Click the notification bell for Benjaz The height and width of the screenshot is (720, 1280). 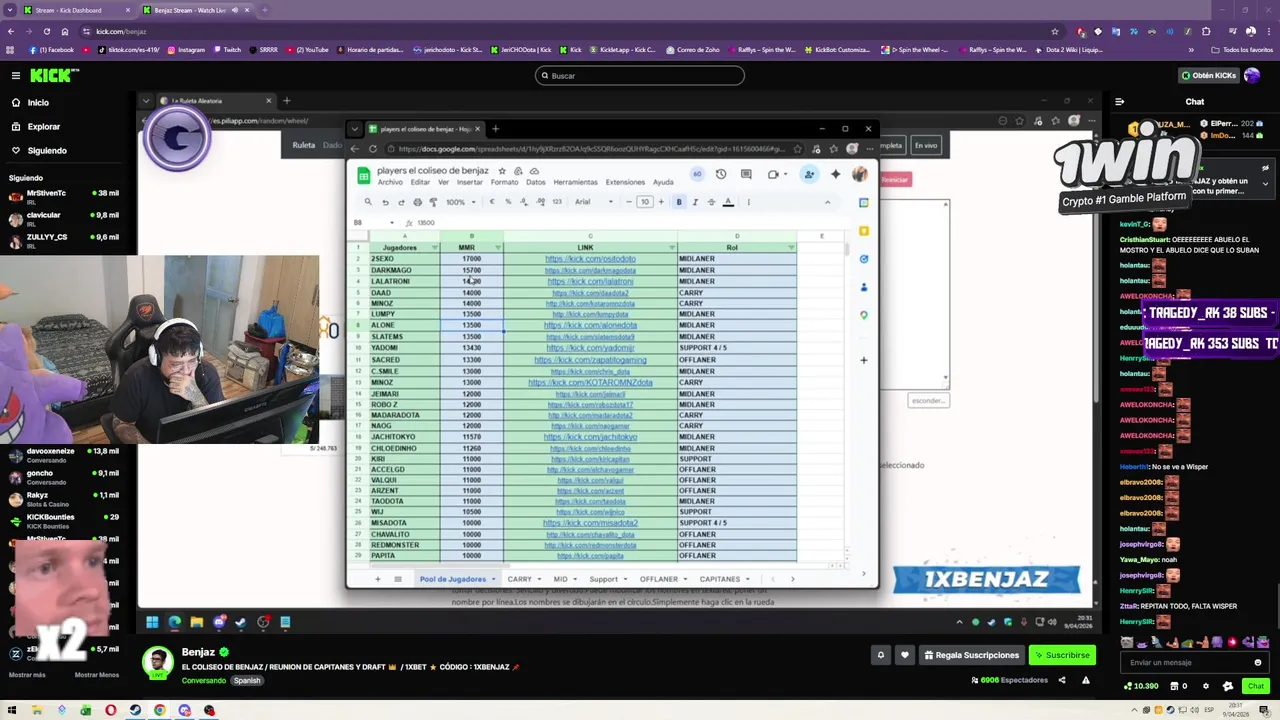[x=881, y=655]
